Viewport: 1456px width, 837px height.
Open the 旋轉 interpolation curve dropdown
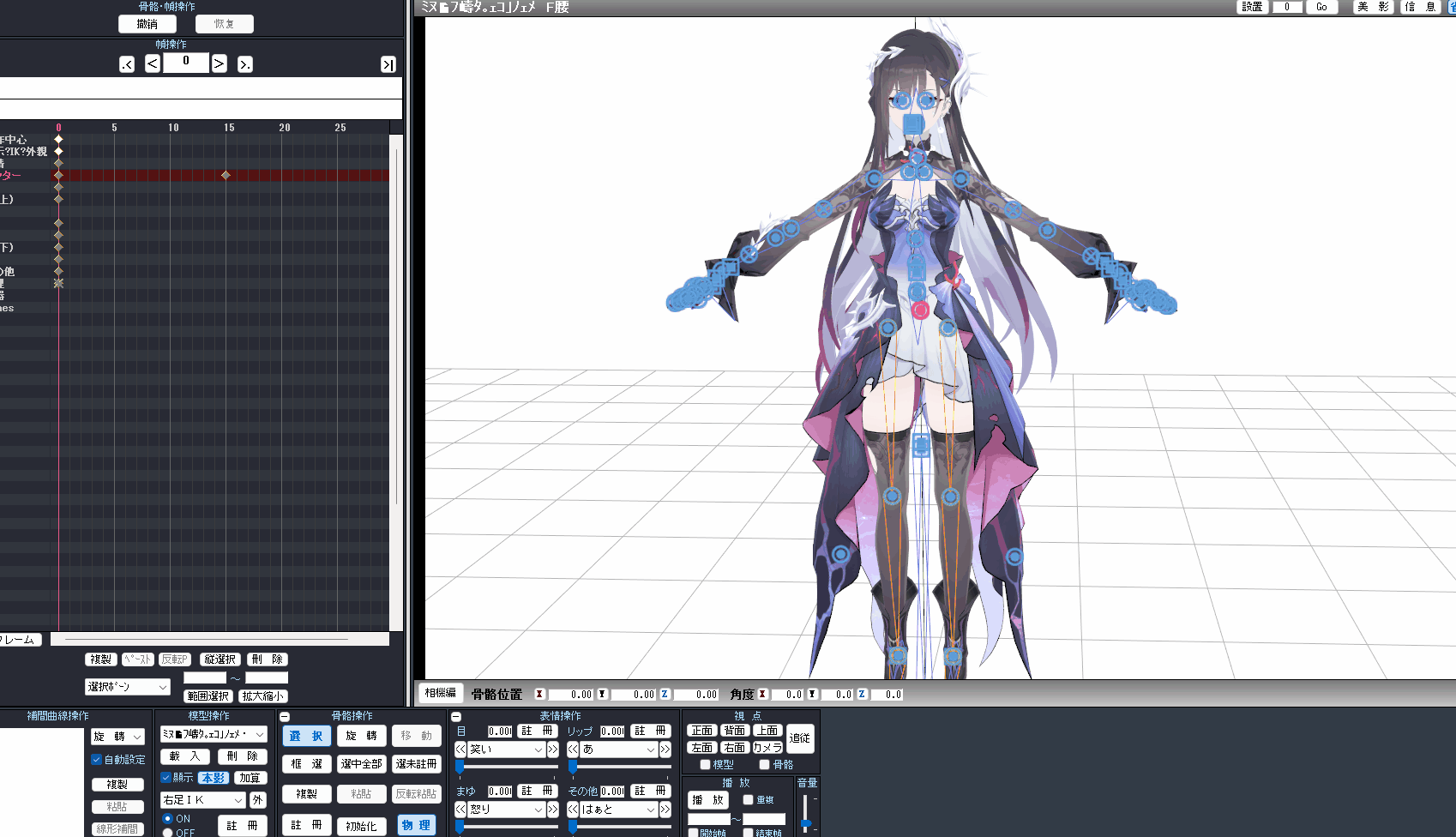click(117, 737)
